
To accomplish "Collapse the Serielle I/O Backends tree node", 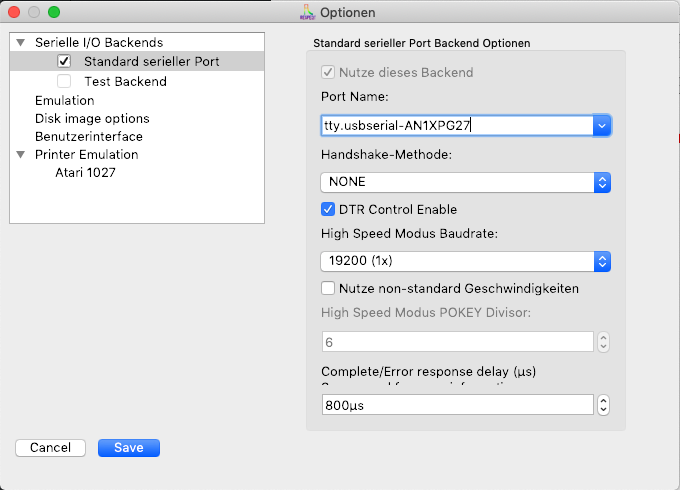I will click(20, 42).
